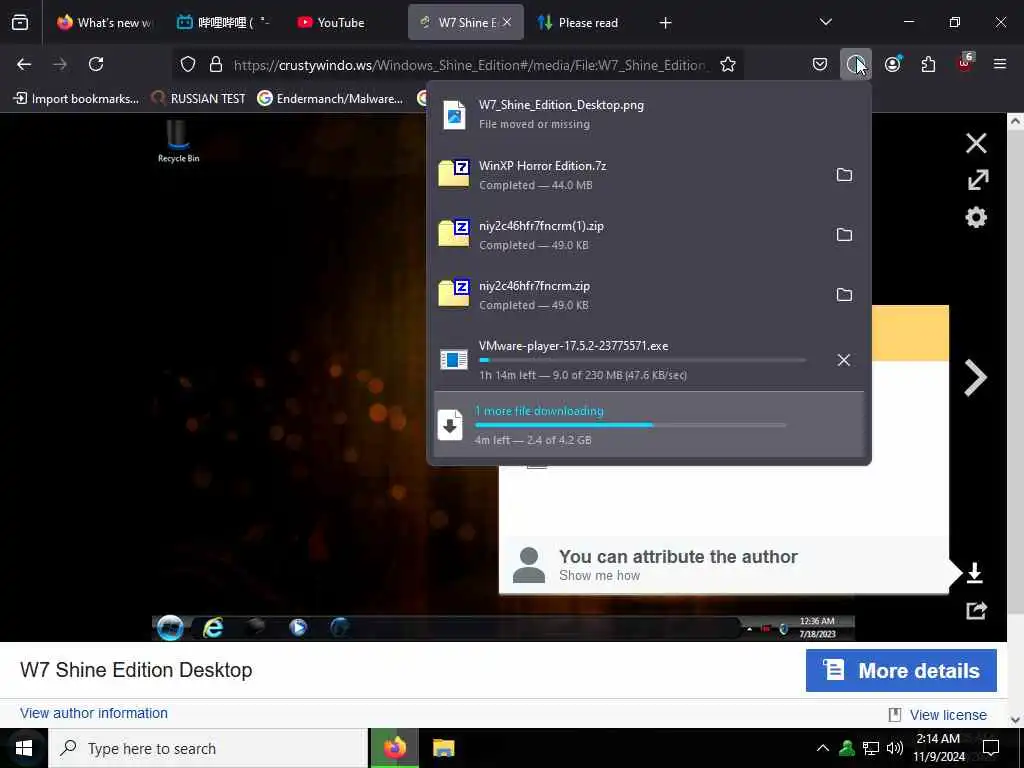This screenshot has width=1024, height=768.
Task: Show folder for niy2c46hfr7fncrm(1).zip
Action: point(844,234)
